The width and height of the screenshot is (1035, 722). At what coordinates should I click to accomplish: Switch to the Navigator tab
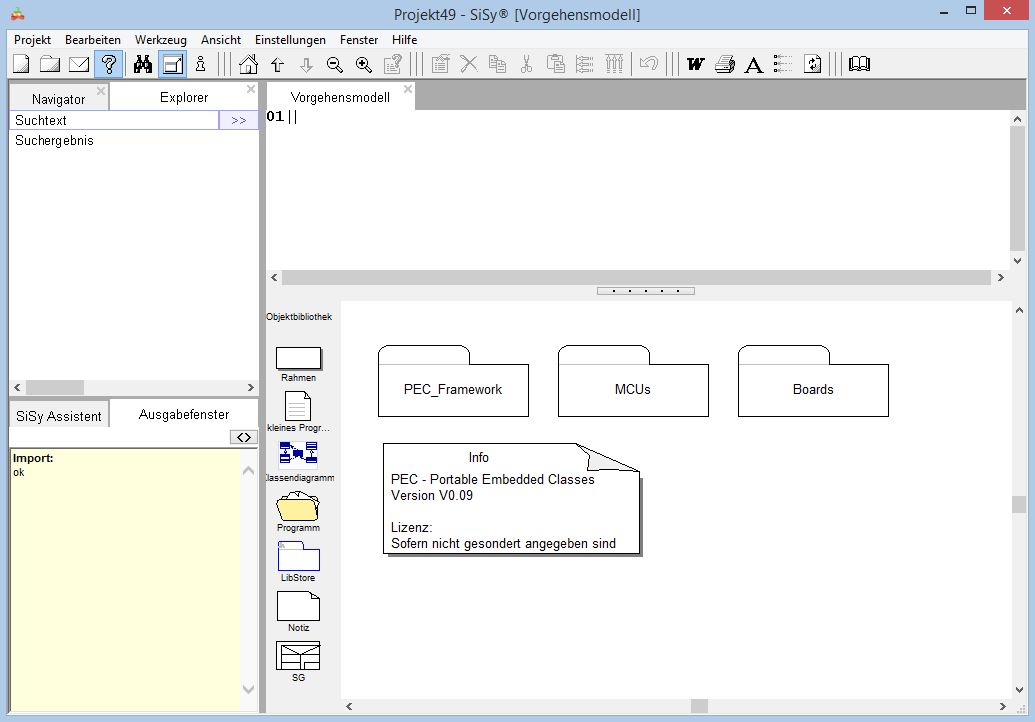pos(58,98)
